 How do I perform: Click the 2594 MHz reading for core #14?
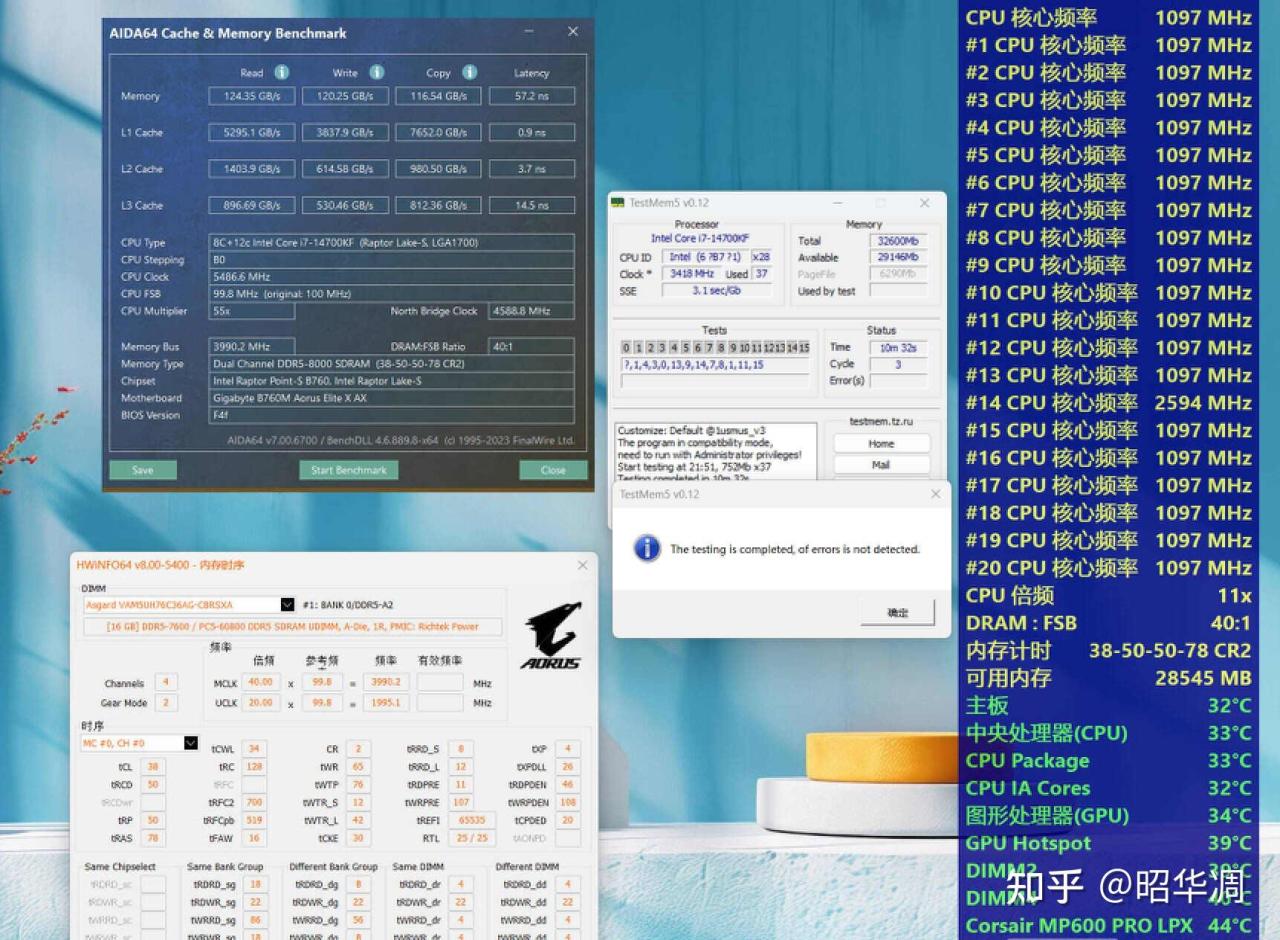tap(1203, 403)
